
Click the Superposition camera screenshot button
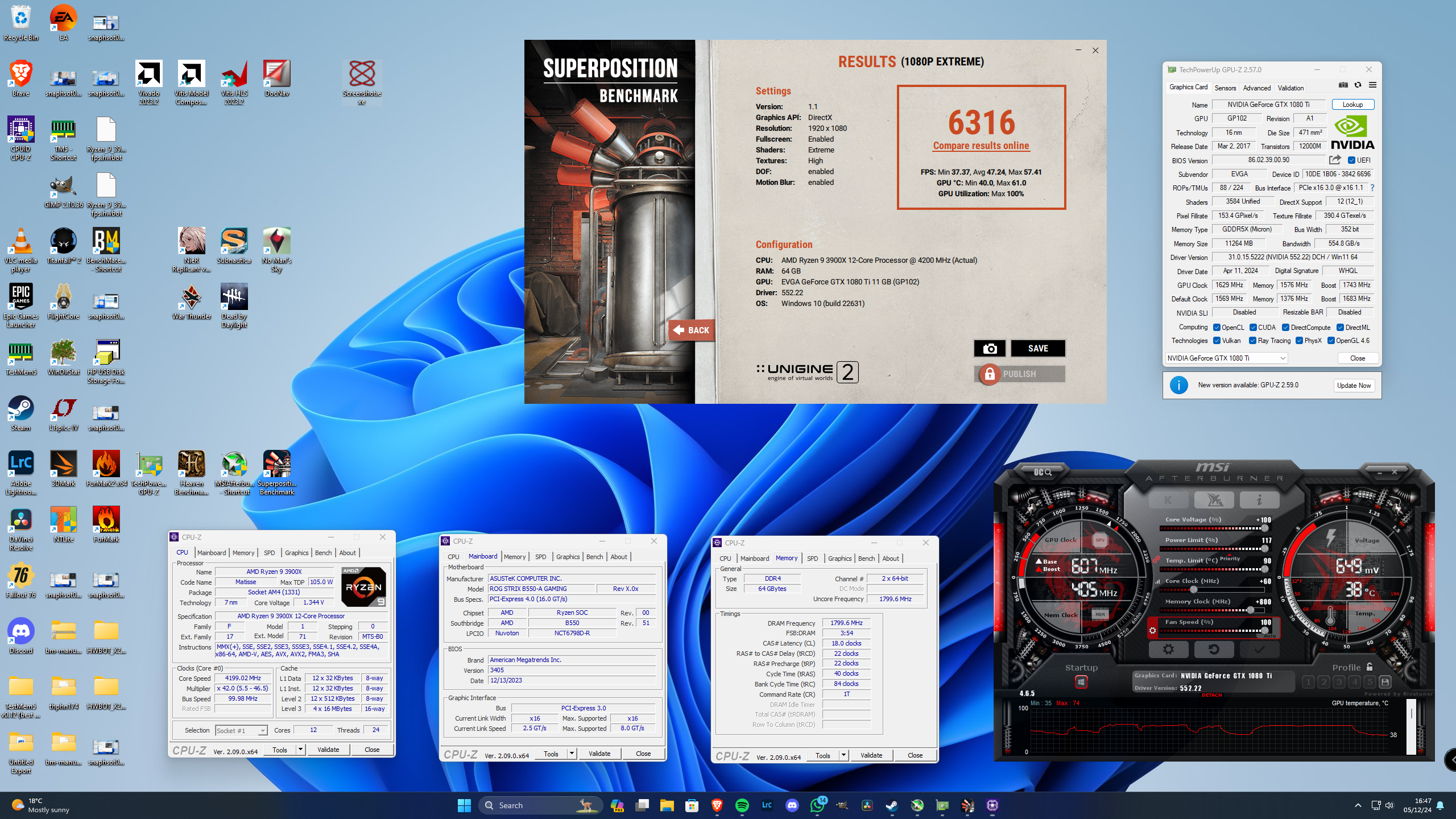(990, 348)
